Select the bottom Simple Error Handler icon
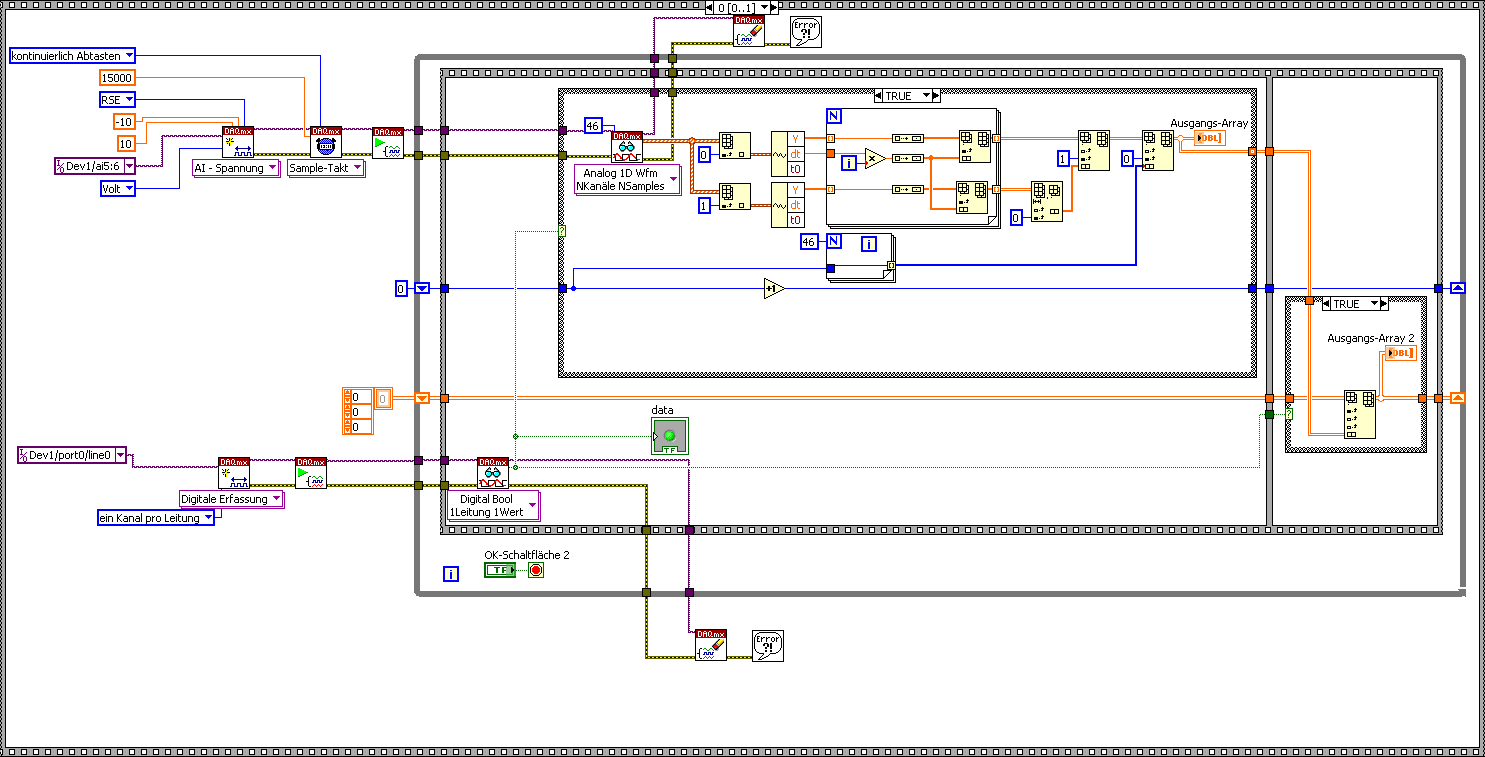 click(768, 646)
